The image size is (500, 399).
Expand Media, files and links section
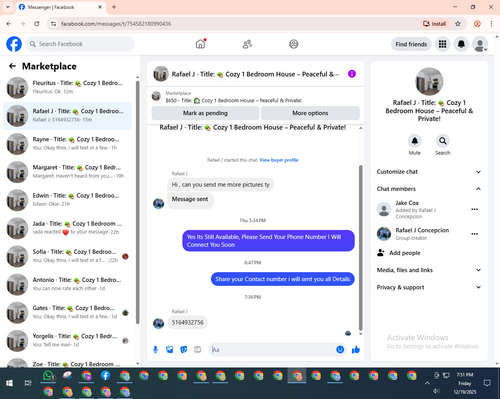tap(429, 270)
